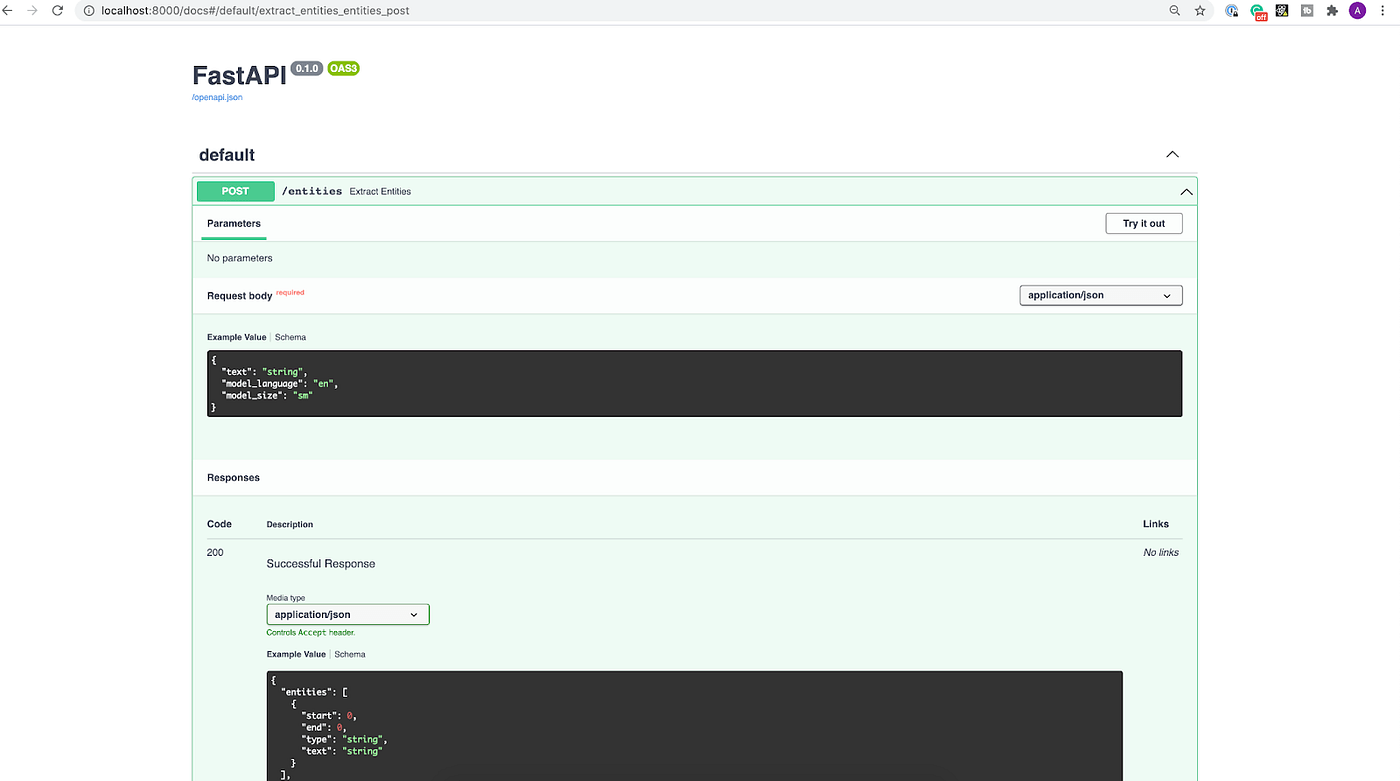Switch to the response Schema tab

pos(350,654)
